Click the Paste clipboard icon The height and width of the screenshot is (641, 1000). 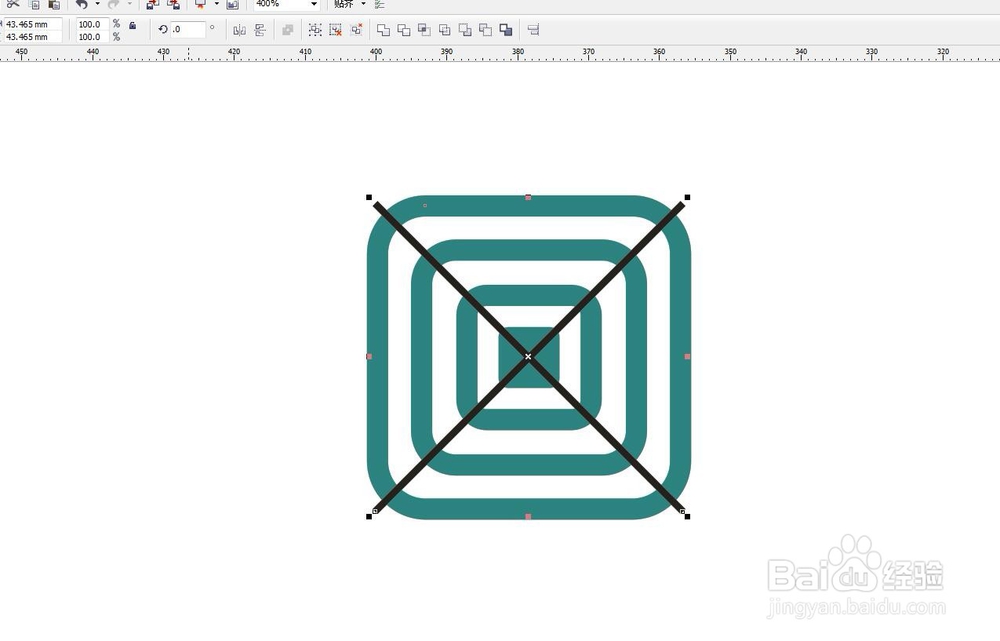(54, 4)
